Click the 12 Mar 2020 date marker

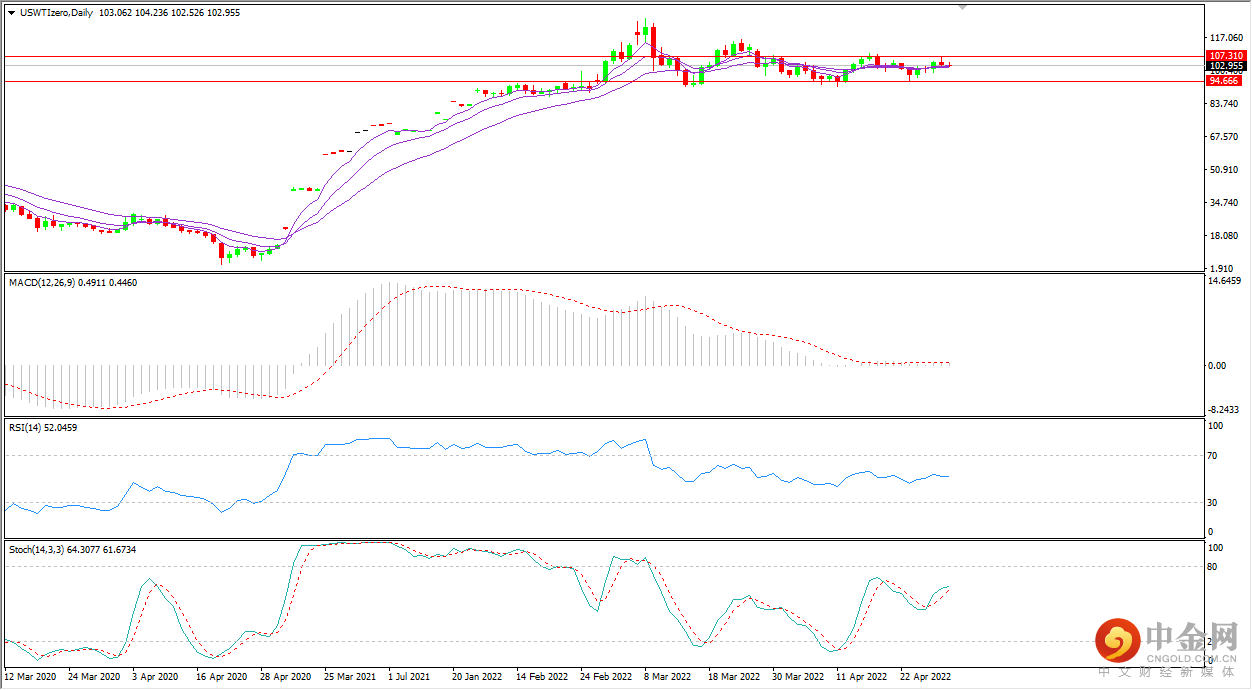pos(29,676)
